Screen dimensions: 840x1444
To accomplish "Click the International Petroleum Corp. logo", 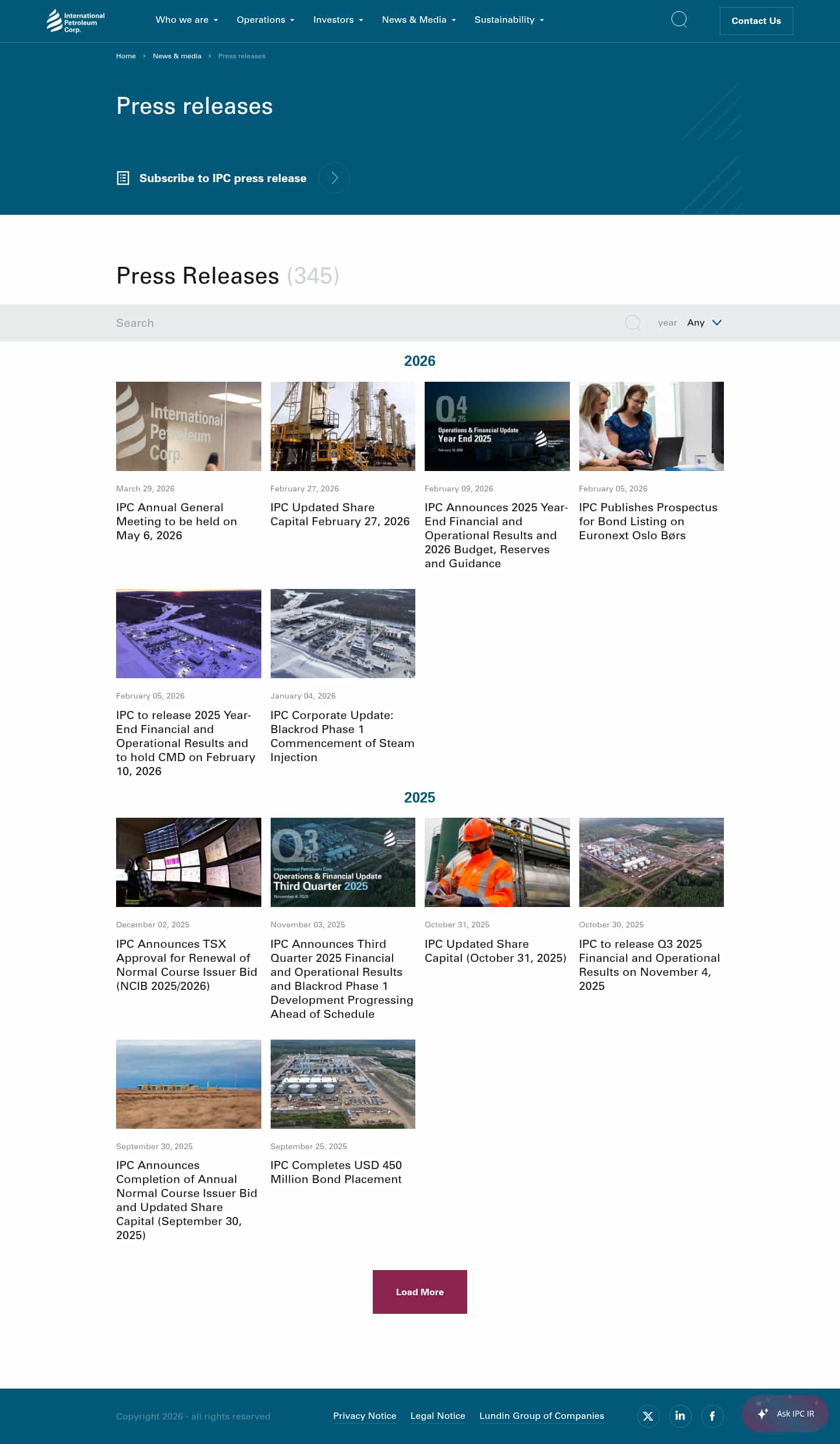I will click(x=76, y=21).
